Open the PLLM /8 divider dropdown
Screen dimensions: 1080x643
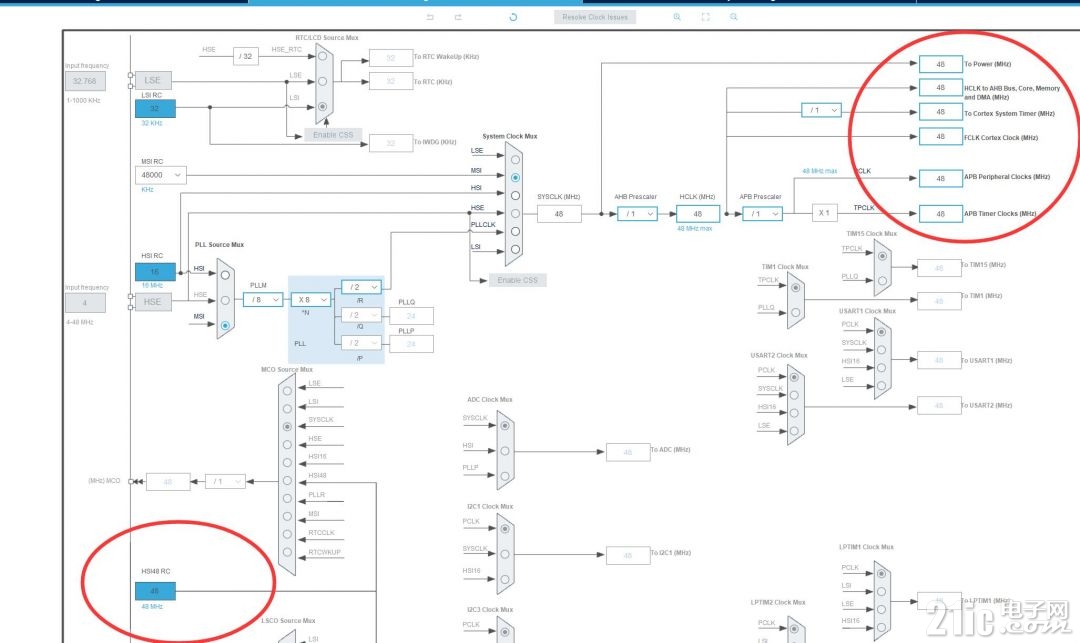tap(263, 299)
